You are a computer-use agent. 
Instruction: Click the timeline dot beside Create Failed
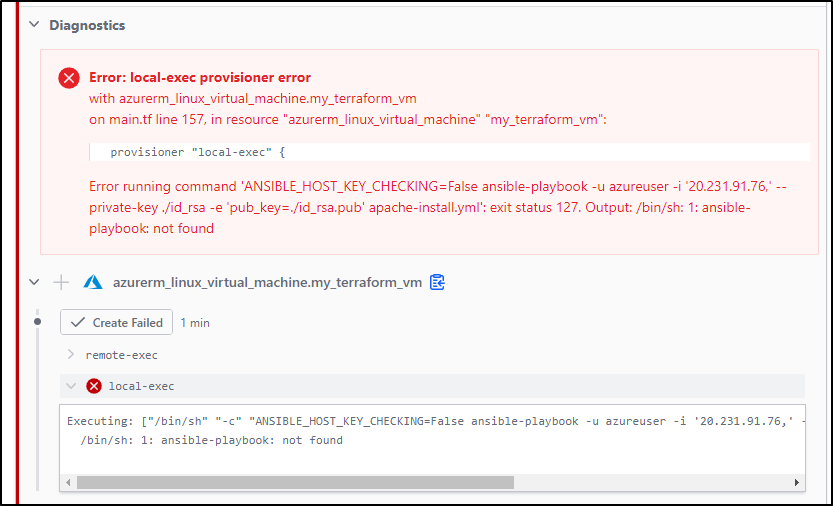(x=37, y=322)
